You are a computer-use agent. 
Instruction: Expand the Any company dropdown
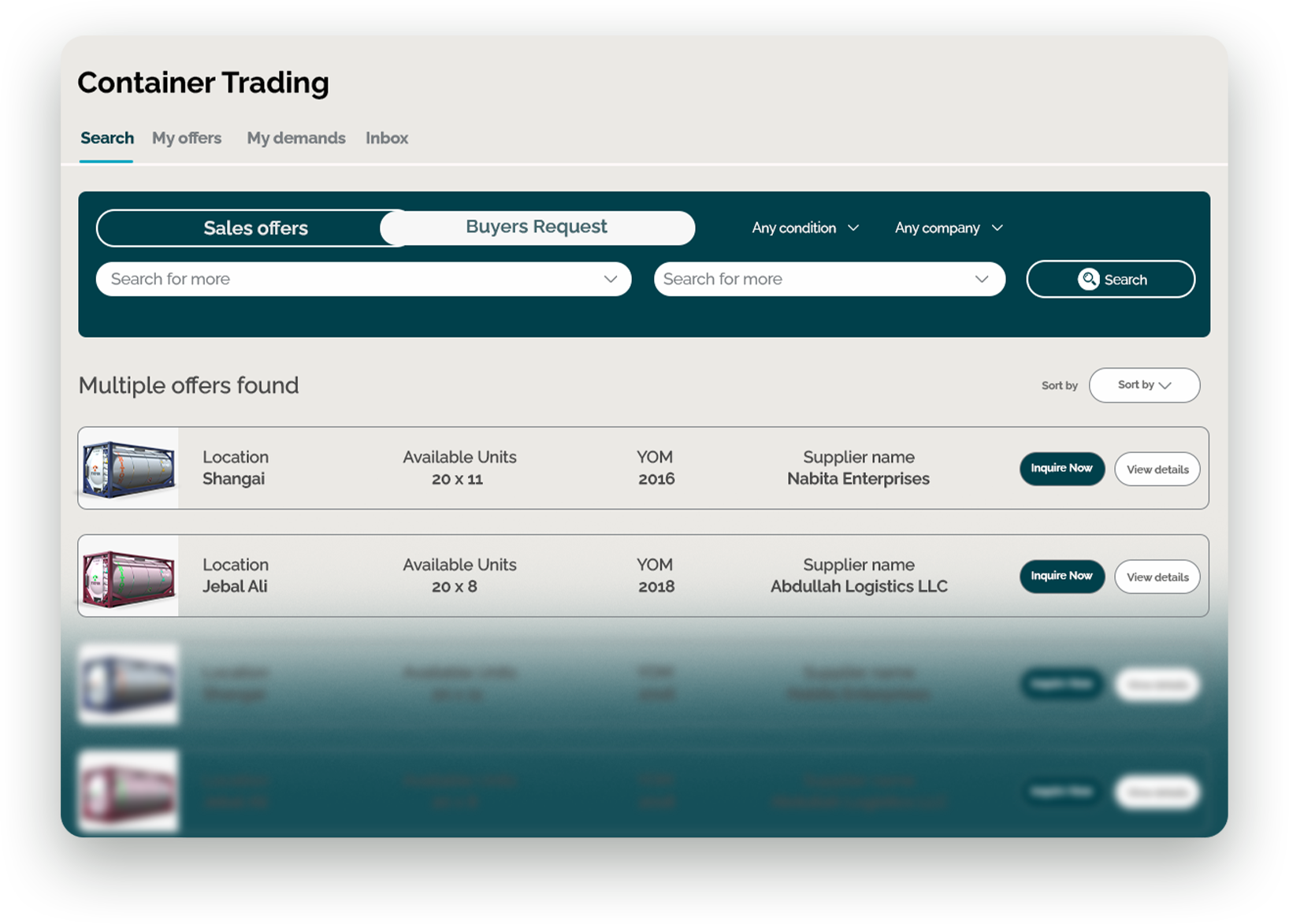coord(948,228)
